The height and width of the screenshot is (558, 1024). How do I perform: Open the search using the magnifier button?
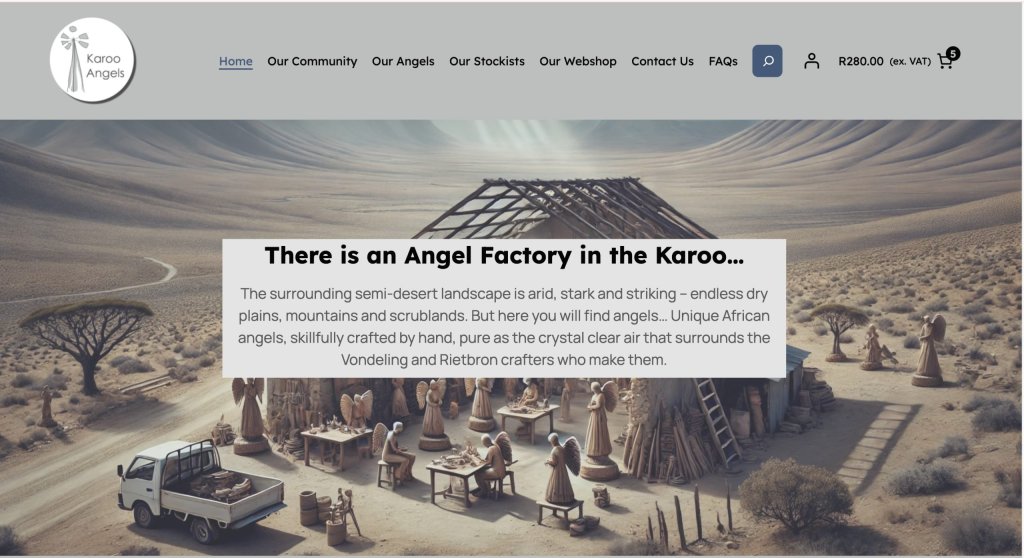[767, 61]
